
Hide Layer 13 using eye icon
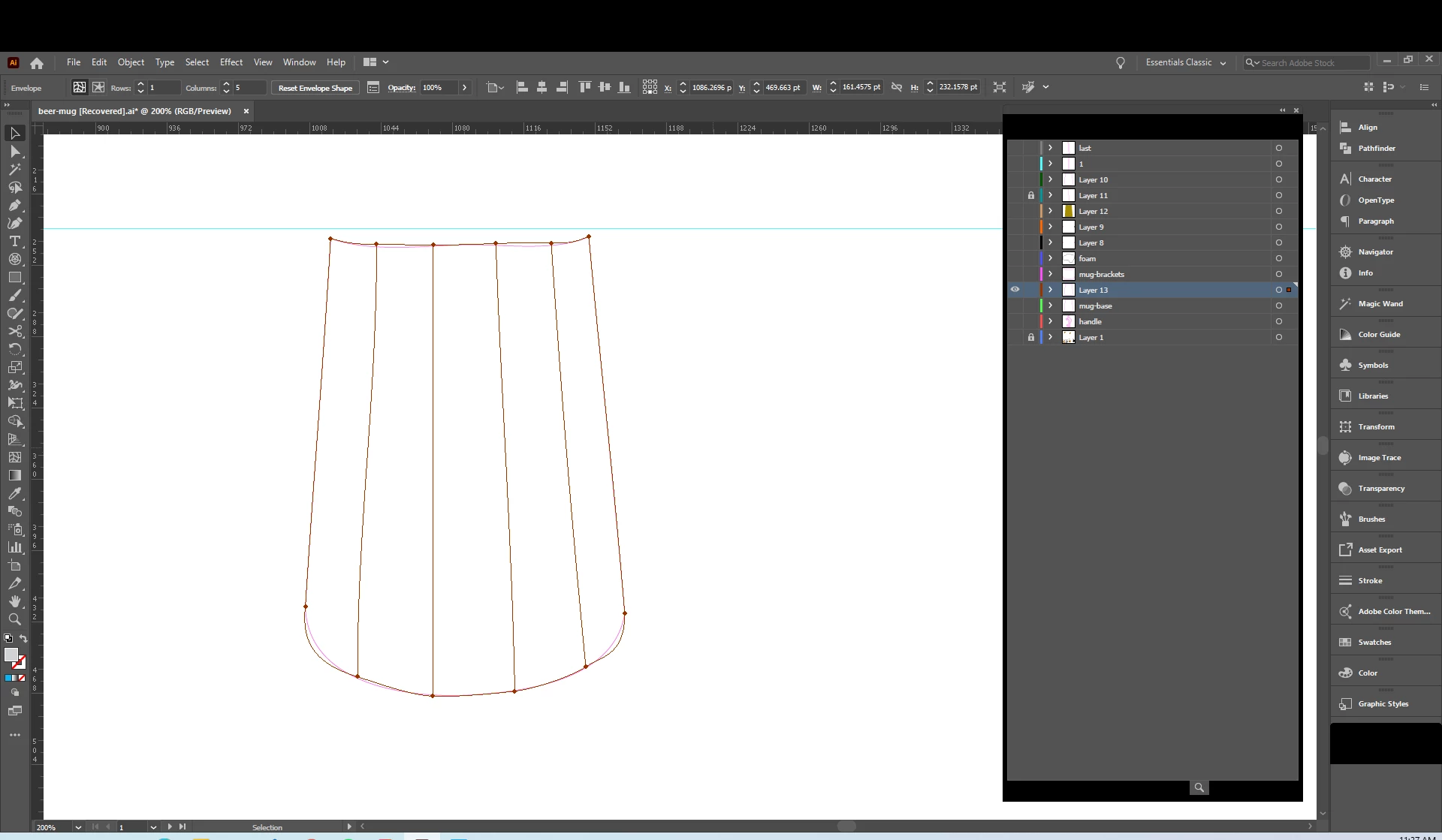pos(1015,290)
